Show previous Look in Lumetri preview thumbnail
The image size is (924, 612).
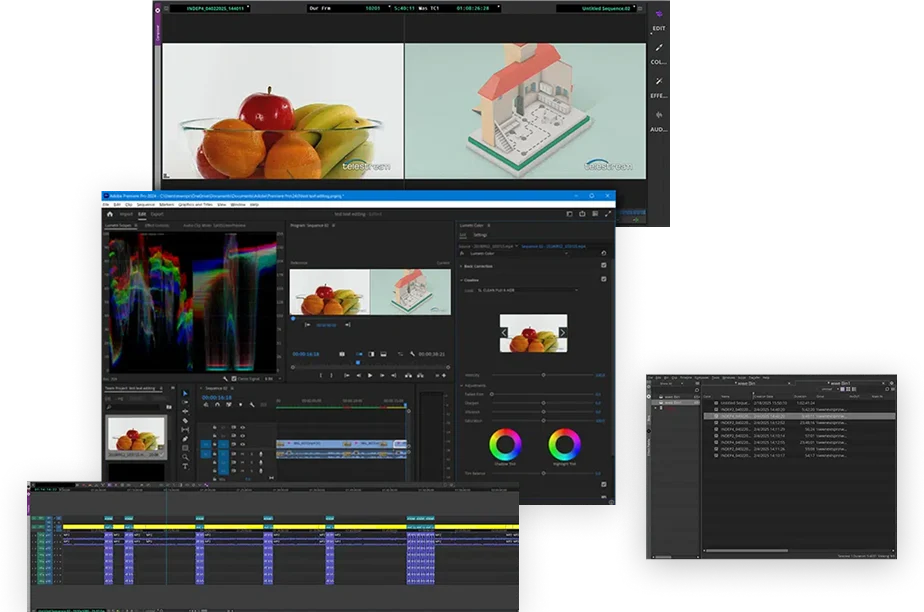(504, 333)
